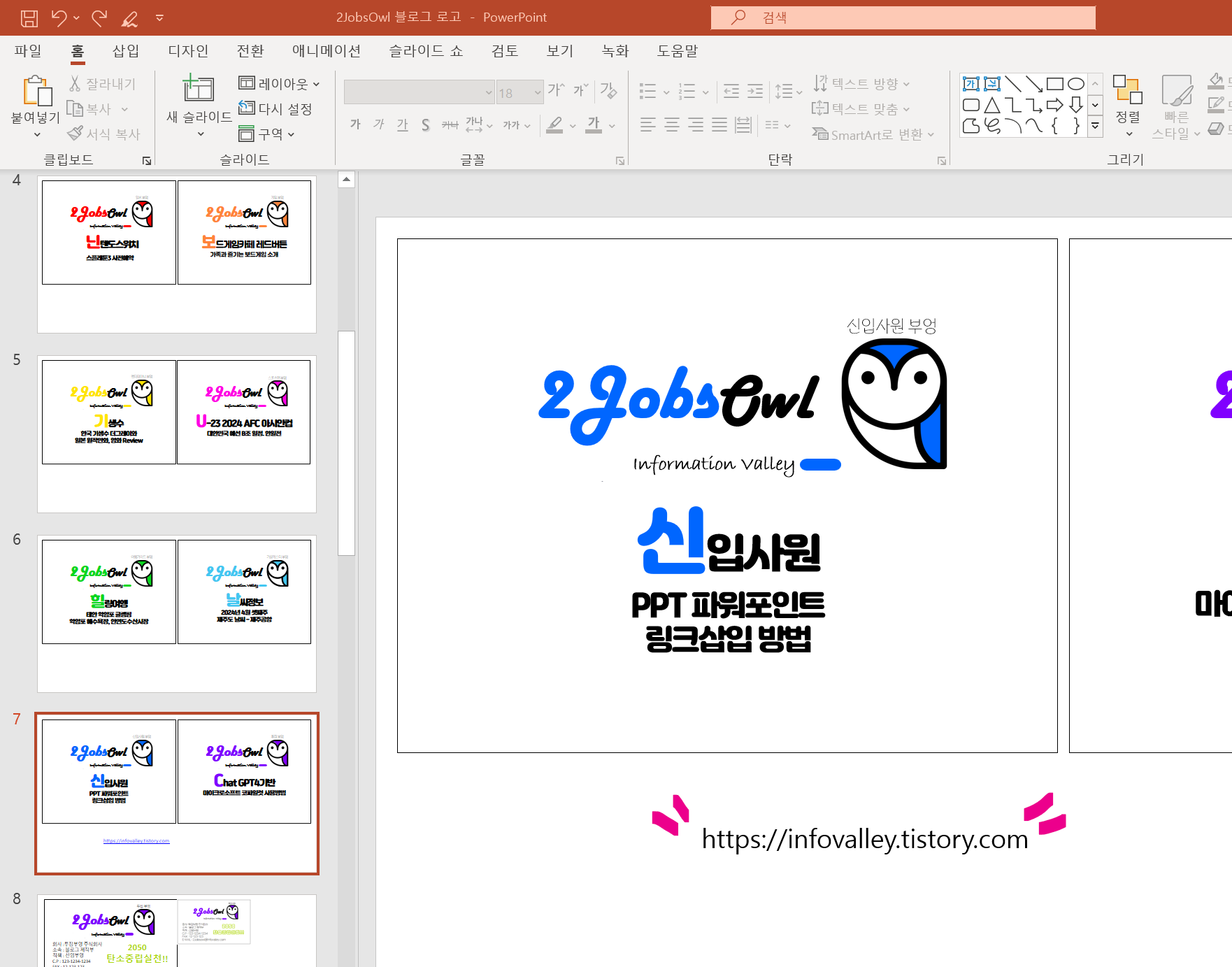
Task: Click 서식 복사 format painter
Action: (103, 134)
